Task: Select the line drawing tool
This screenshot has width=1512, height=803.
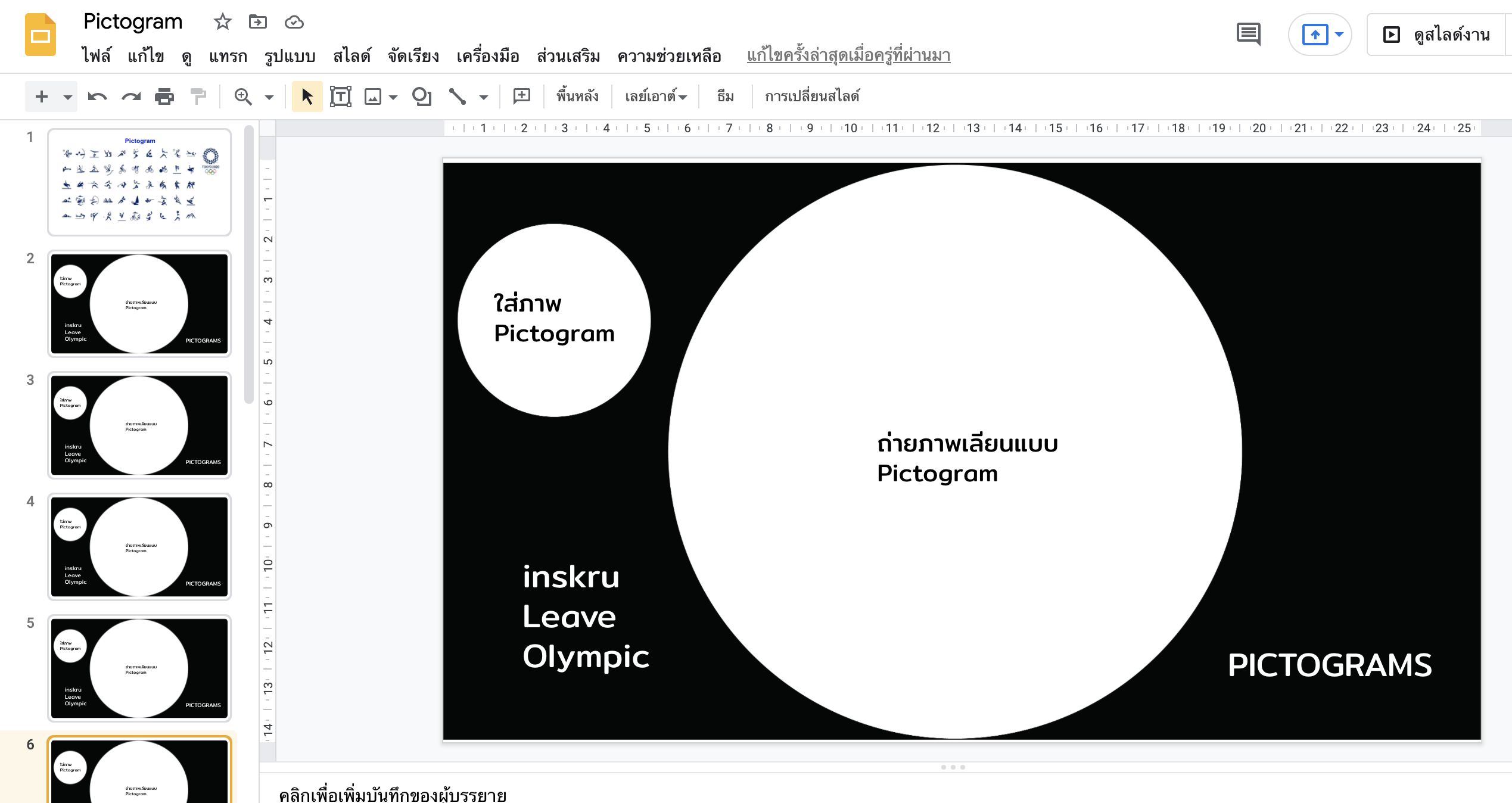Action: 456,96
